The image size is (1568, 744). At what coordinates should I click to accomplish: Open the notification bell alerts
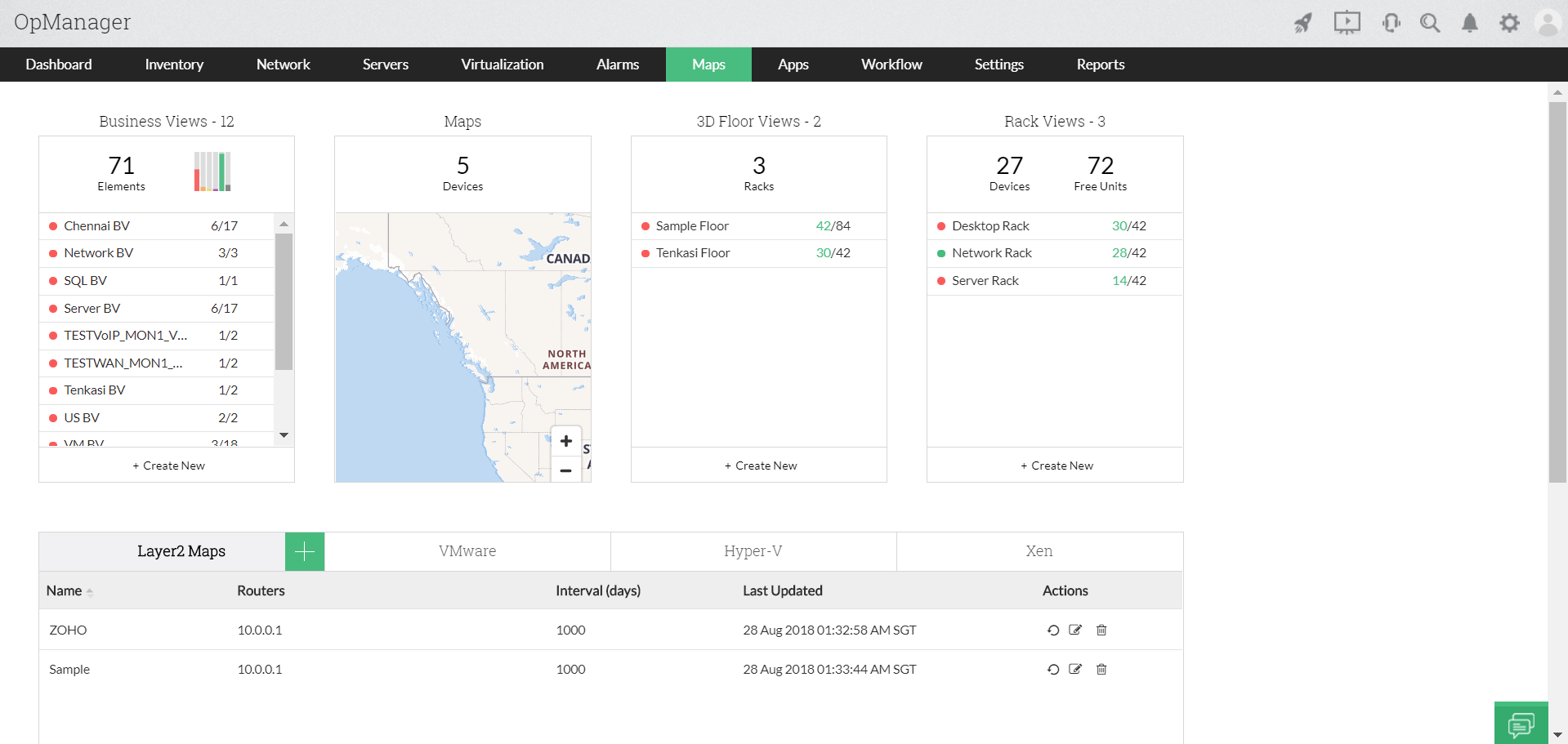coord(1469,23)
